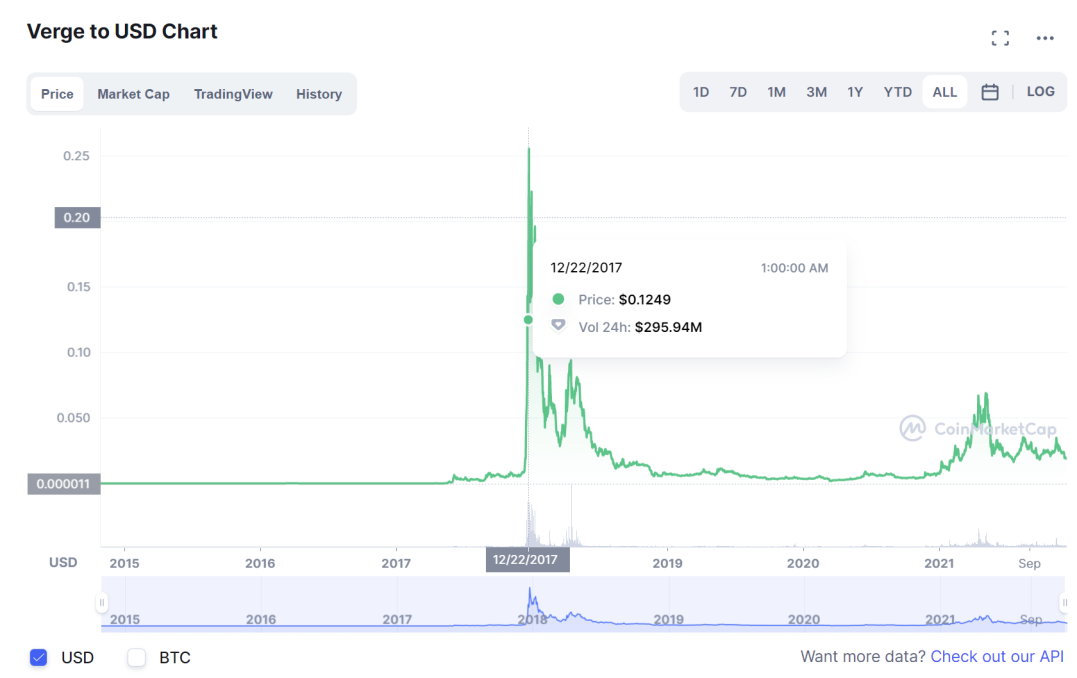Click the 2021 price peak on chart
Screen dimensions: 1077x678
[986, 394]
